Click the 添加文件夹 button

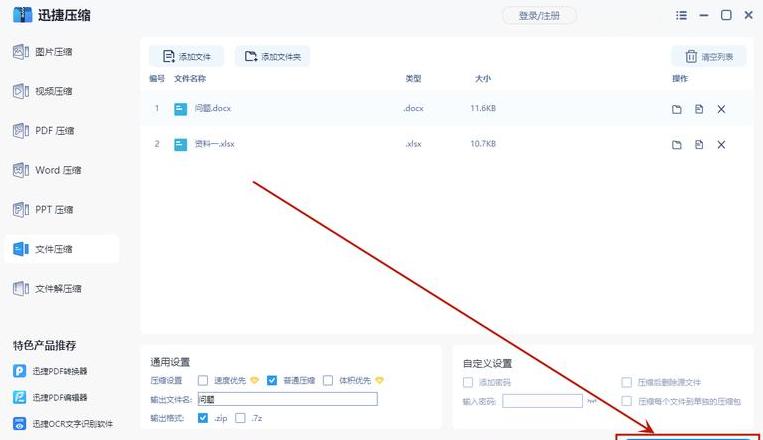272,56
